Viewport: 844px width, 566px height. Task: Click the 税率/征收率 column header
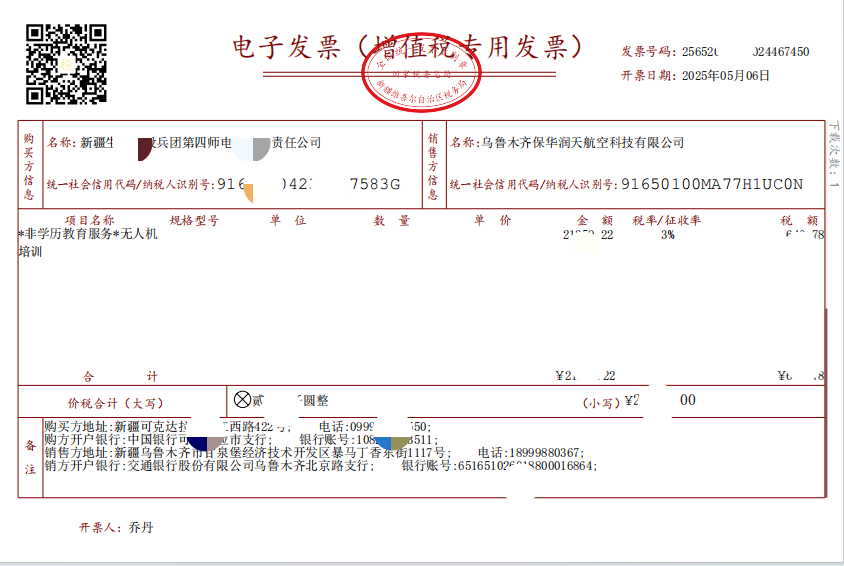pos(666,220)
